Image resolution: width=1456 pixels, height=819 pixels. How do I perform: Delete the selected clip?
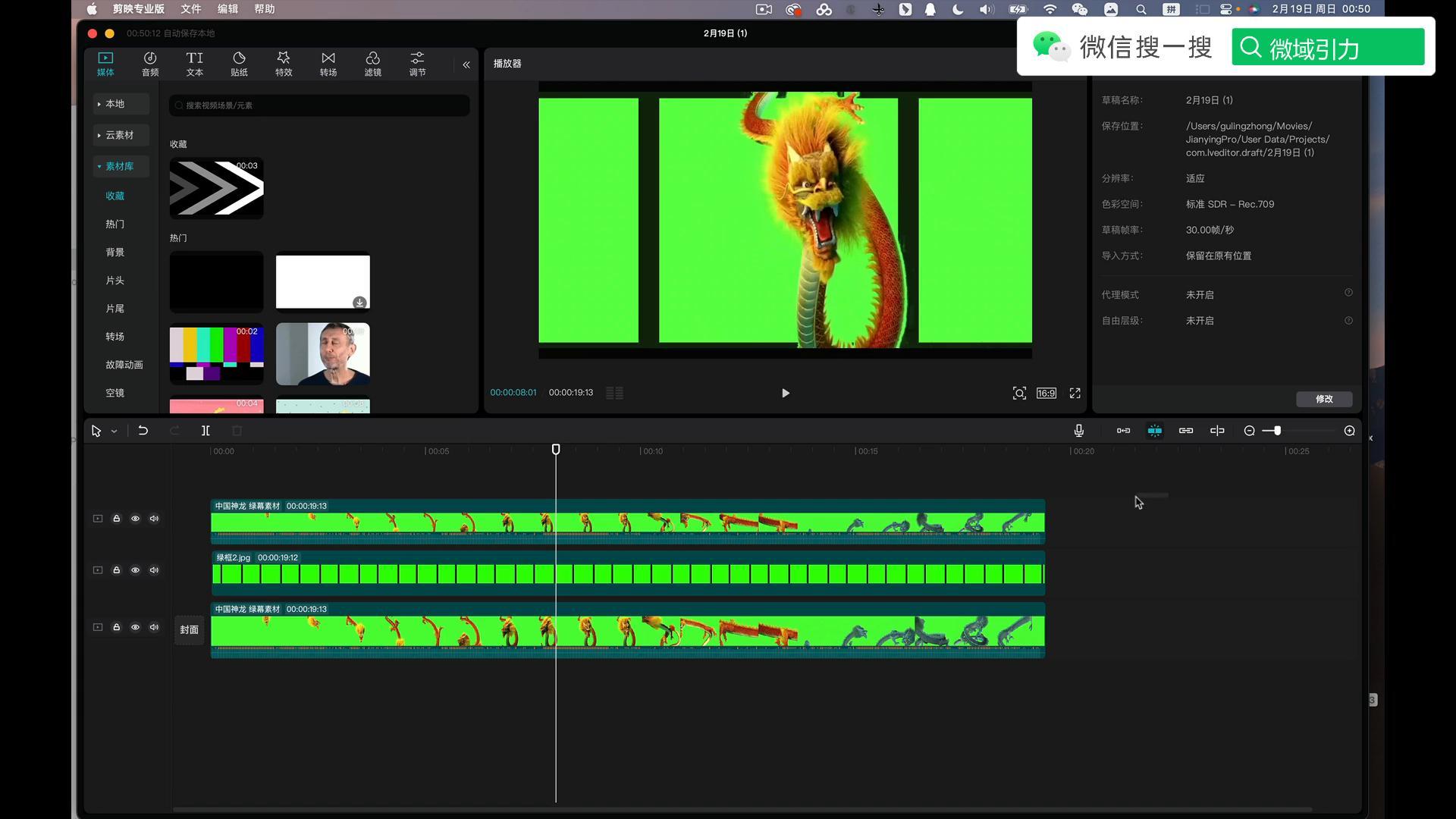coord(237,431)
